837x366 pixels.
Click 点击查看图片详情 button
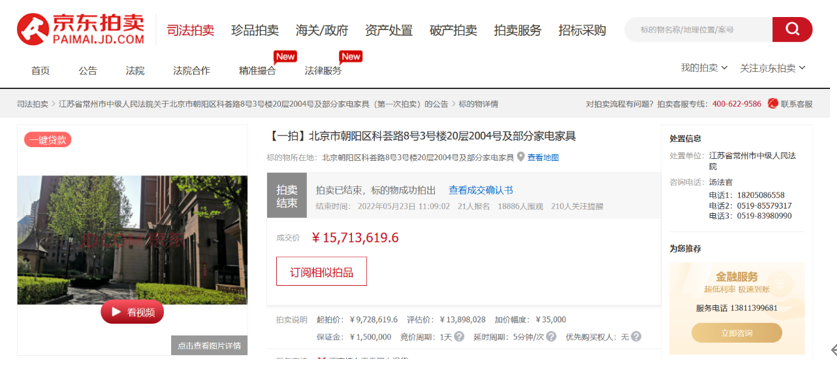209,345
